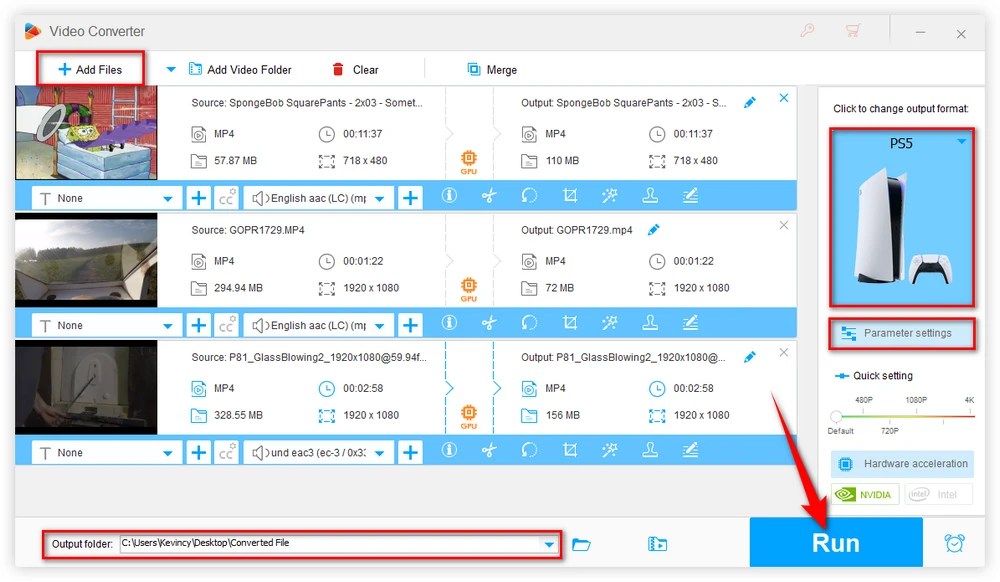The height and width of the screenshot is (582, 1000).
Task: Add a watermark to the GOPR1729 video
Action: [650, 323]
